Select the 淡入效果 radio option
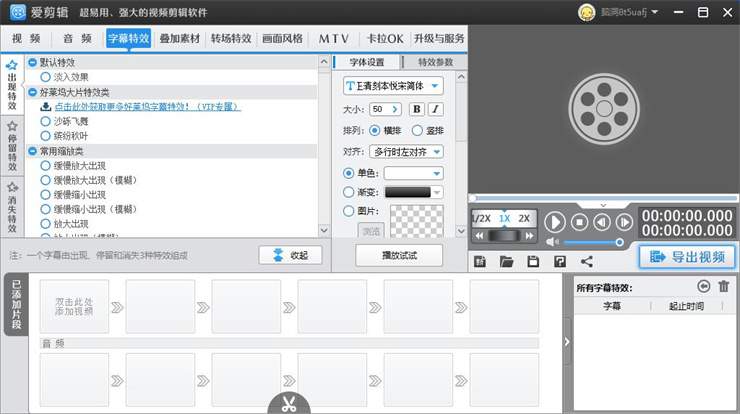This screenshot has width=740, height=414. [x=46, y=77]
